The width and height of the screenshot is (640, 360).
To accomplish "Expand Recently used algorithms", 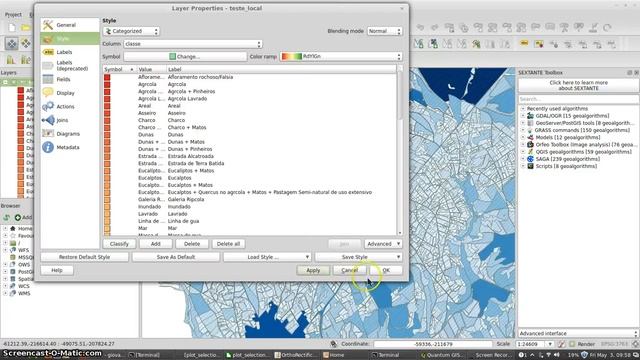I will [522, 109].
